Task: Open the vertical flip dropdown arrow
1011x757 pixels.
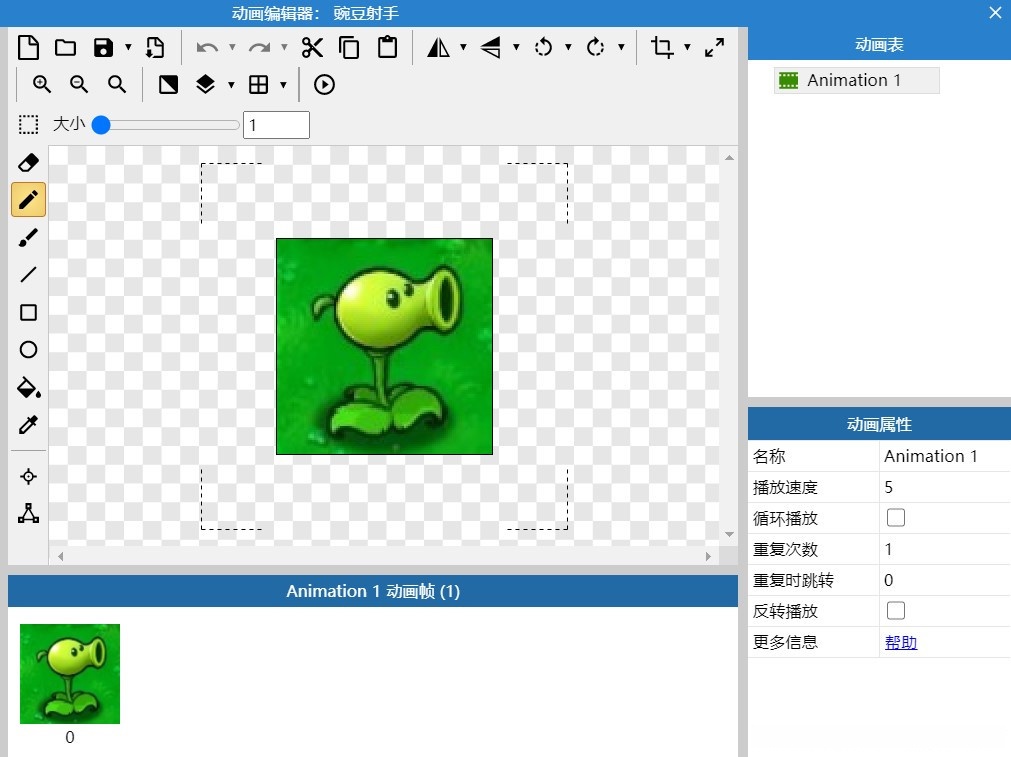Action: 516,47
